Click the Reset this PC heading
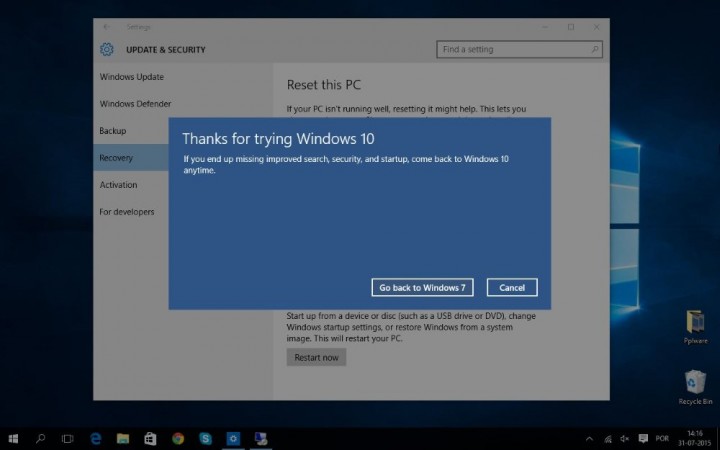 (324, 85)
